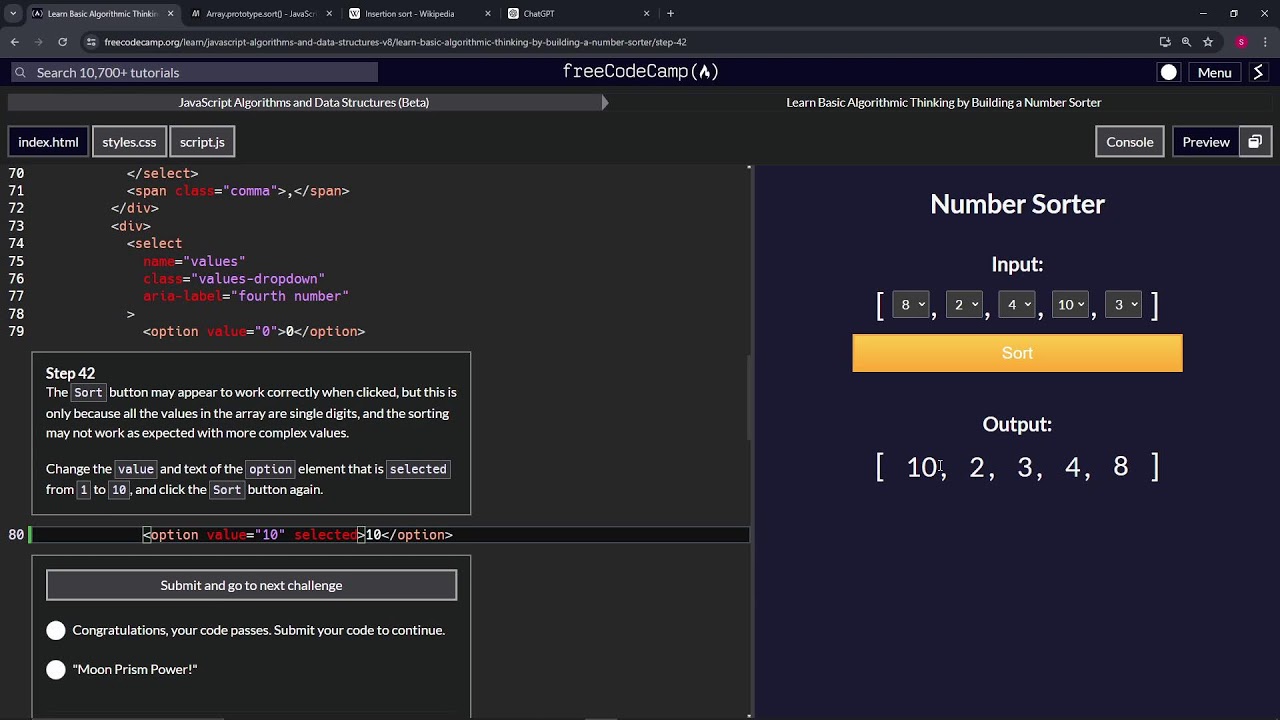Open the tab search dropdown arrow
Screen dimensions: 1280x720
[12, 14]
